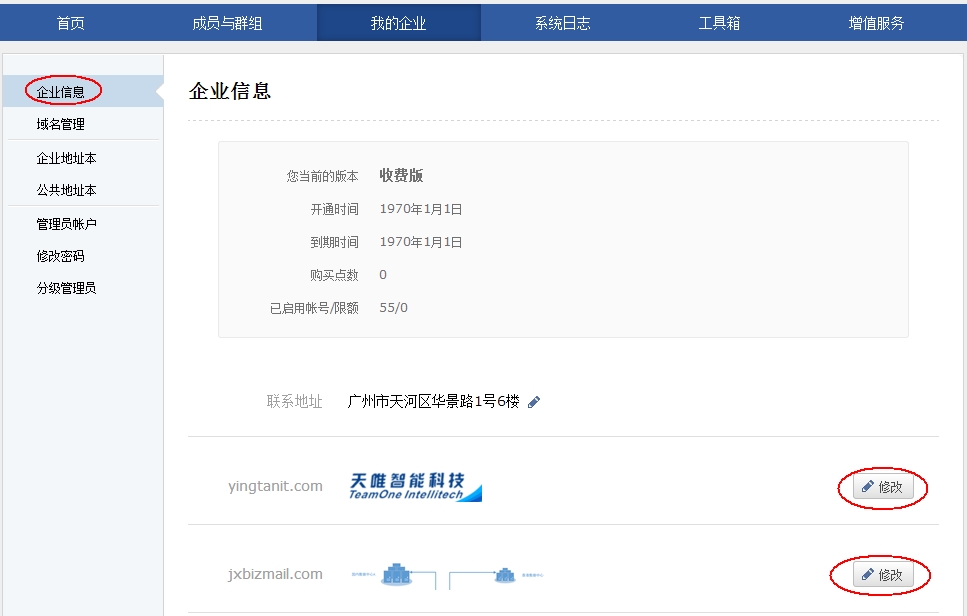The height and width of the screenshot is (616, 967).
Task: Open 分级管理员 sidebar entry
Action: [67, 288]
